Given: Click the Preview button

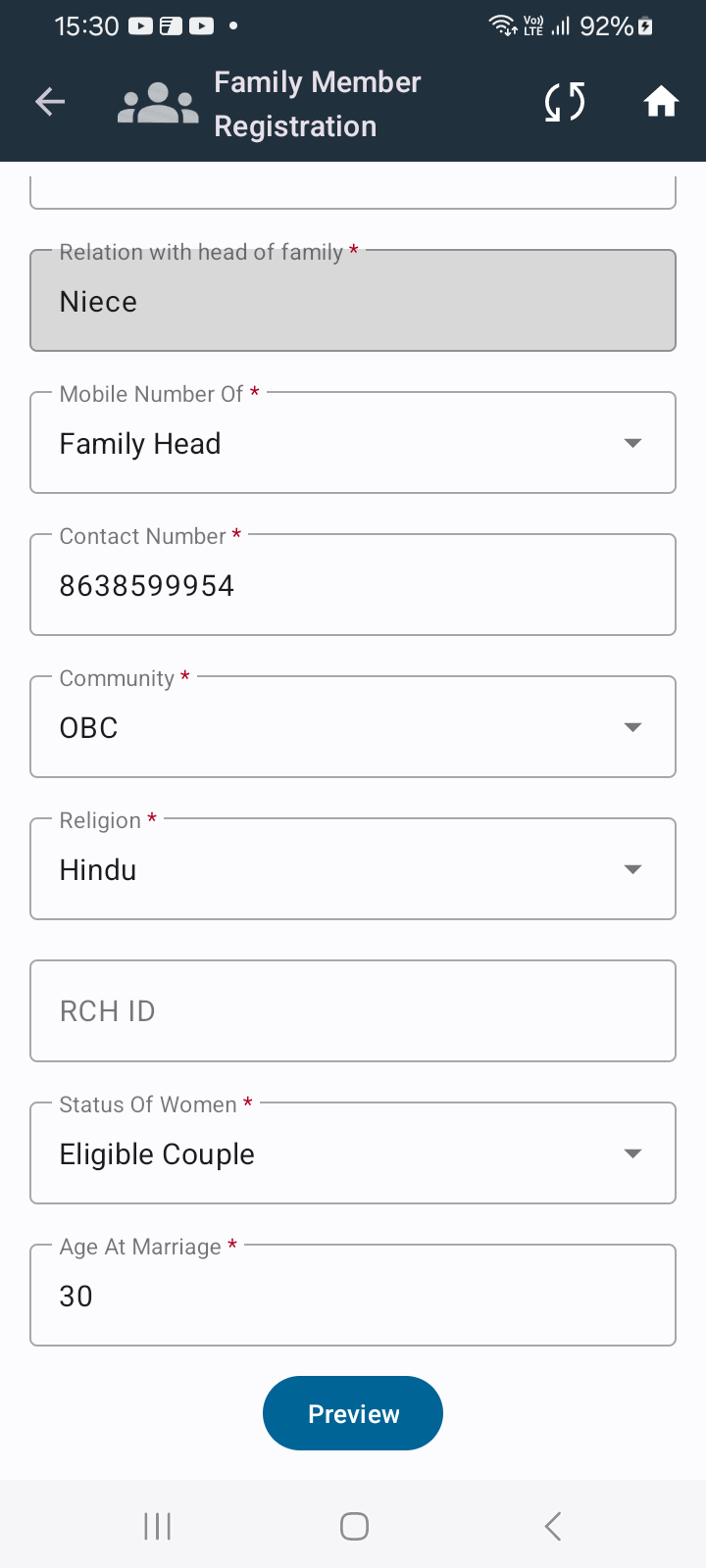Looking at the screenshot, I should [353, 1413].
